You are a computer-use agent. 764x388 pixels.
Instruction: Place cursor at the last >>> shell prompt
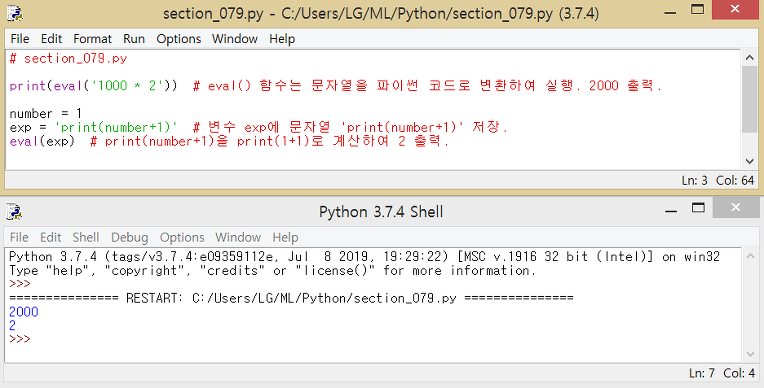[20, 339]
